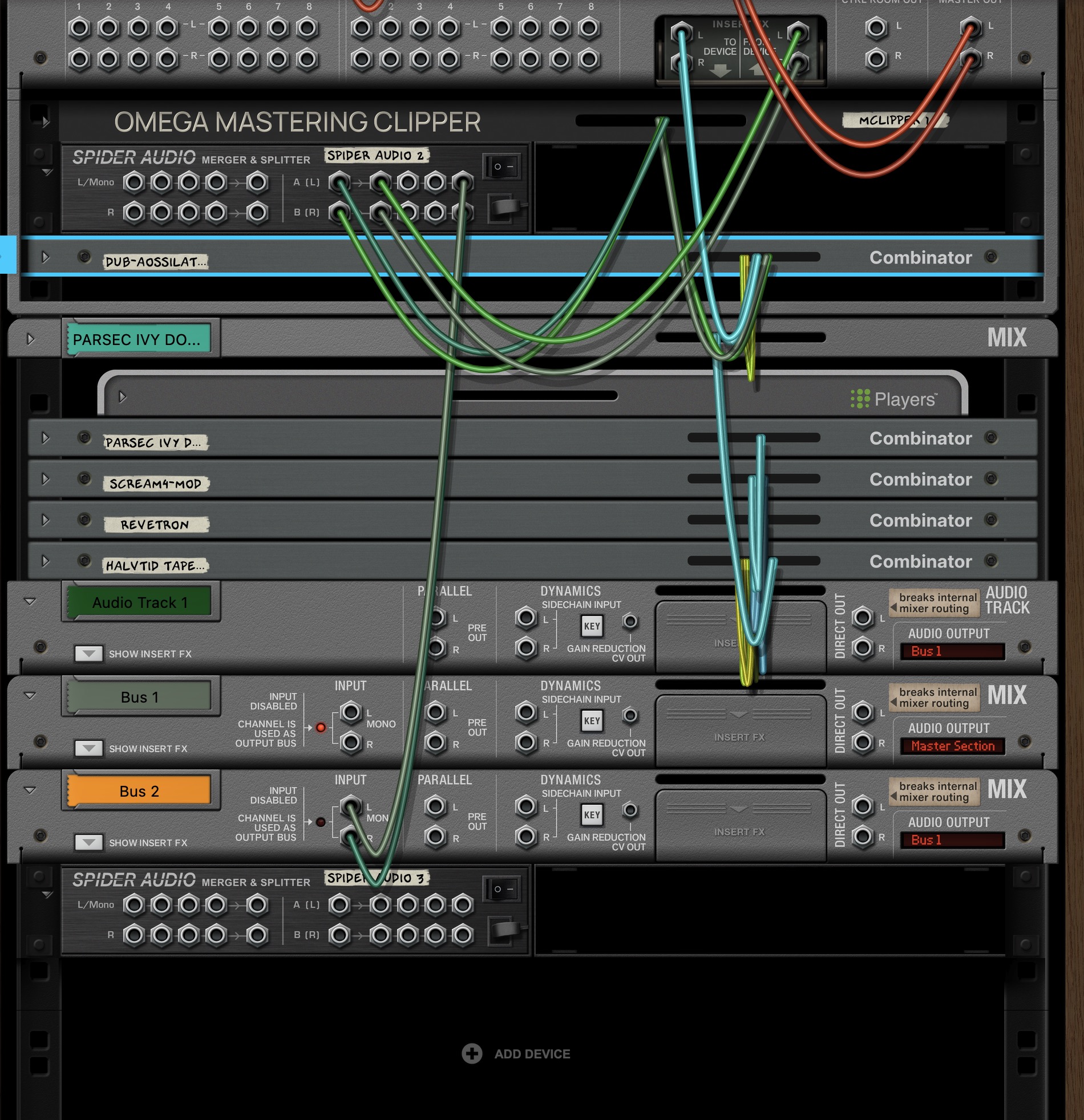Collapse the Bus 2 mix device
The image size is (1084, 1120).
(x=30, y=790)
